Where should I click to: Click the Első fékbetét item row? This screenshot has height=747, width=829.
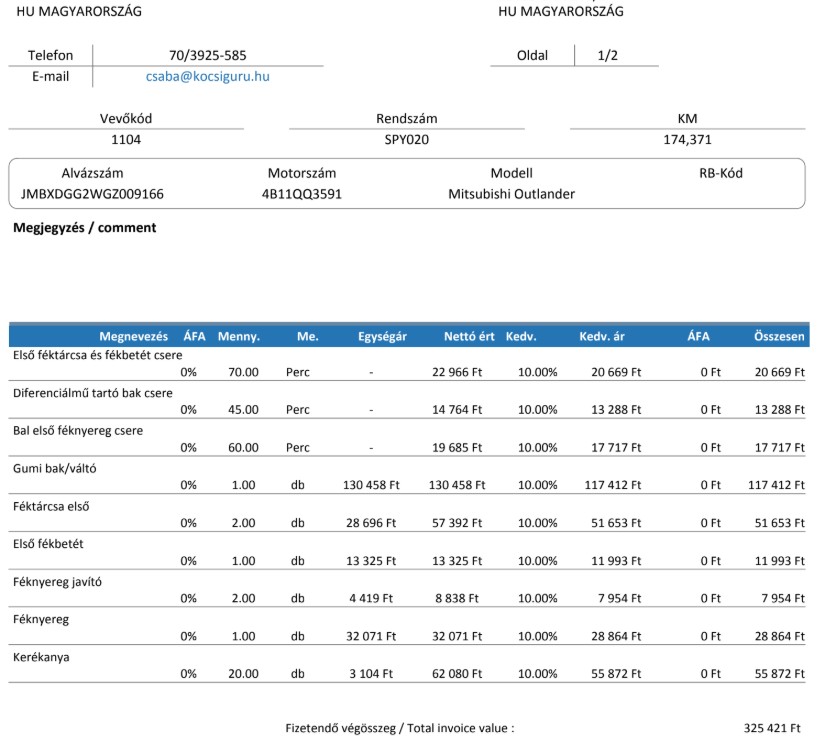tap(407, 551)
